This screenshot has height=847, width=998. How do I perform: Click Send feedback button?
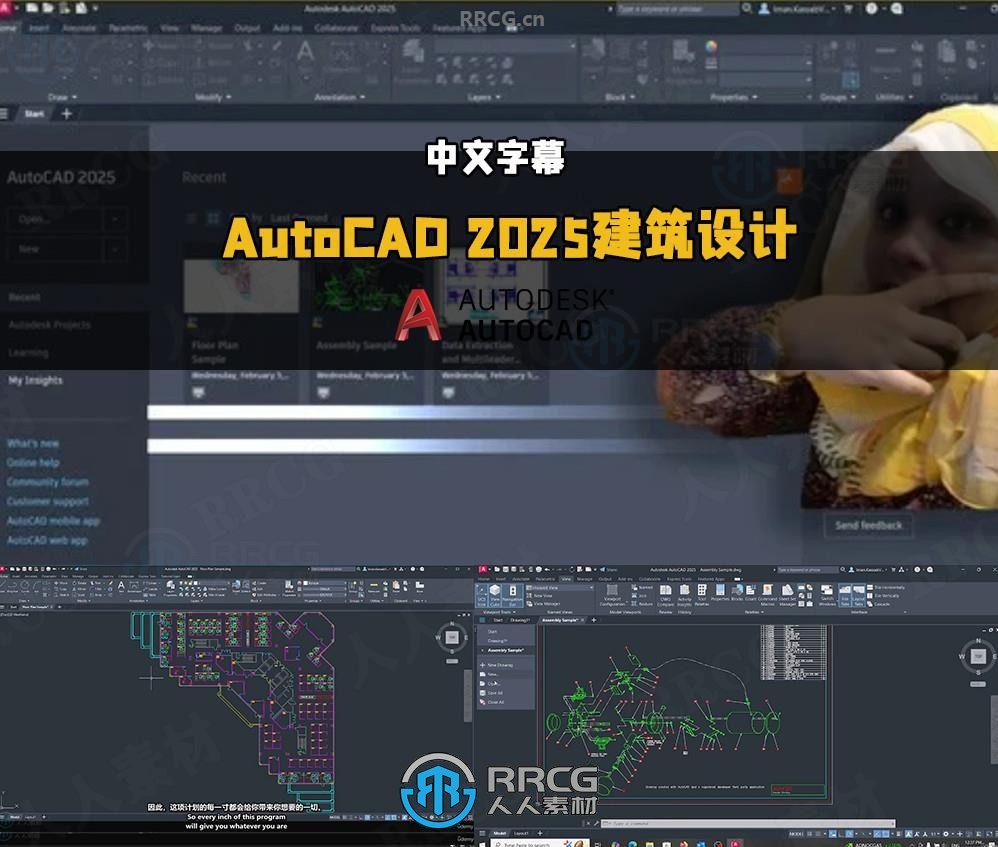(868, 526)
